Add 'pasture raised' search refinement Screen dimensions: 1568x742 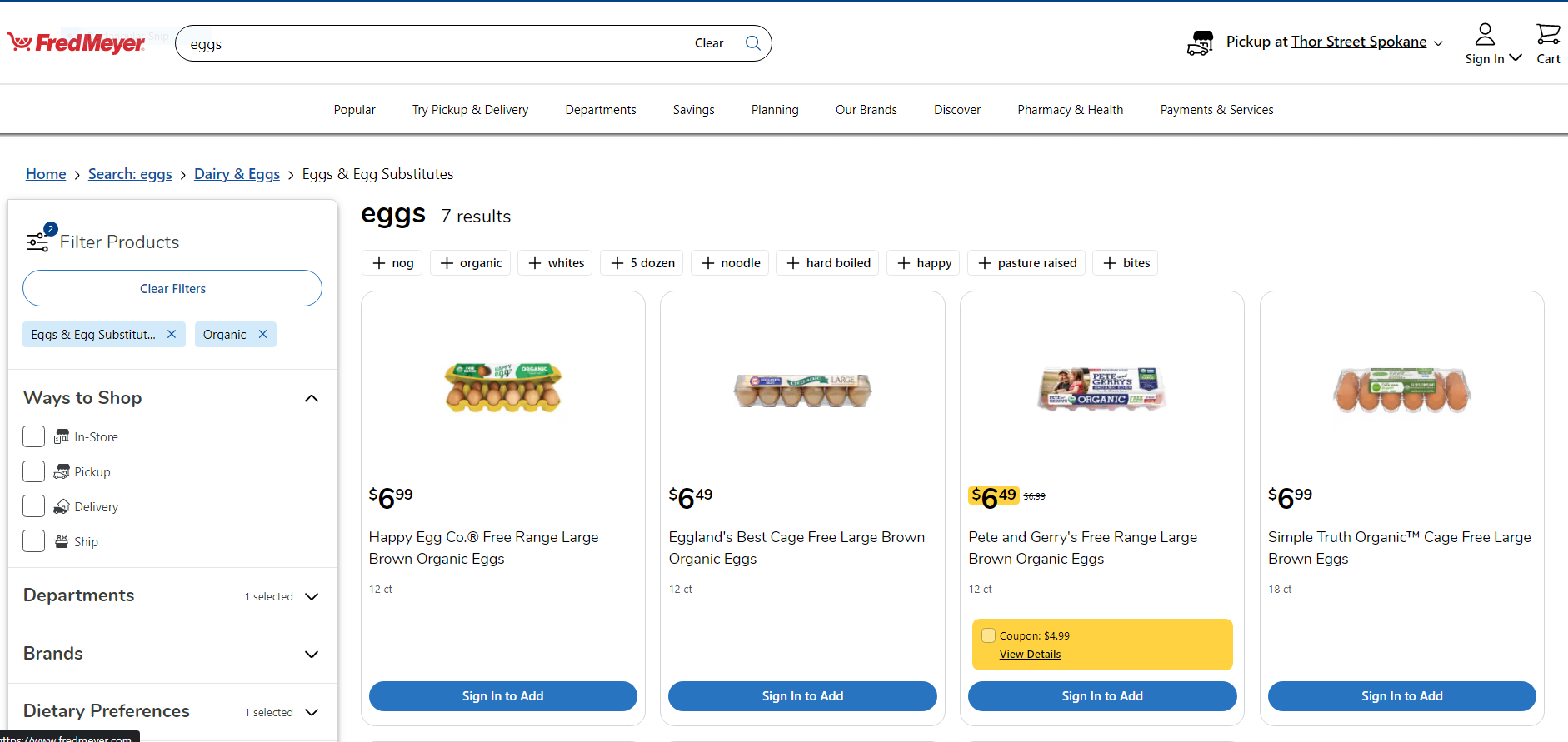pyautogui.click(x=1027, y=263)
